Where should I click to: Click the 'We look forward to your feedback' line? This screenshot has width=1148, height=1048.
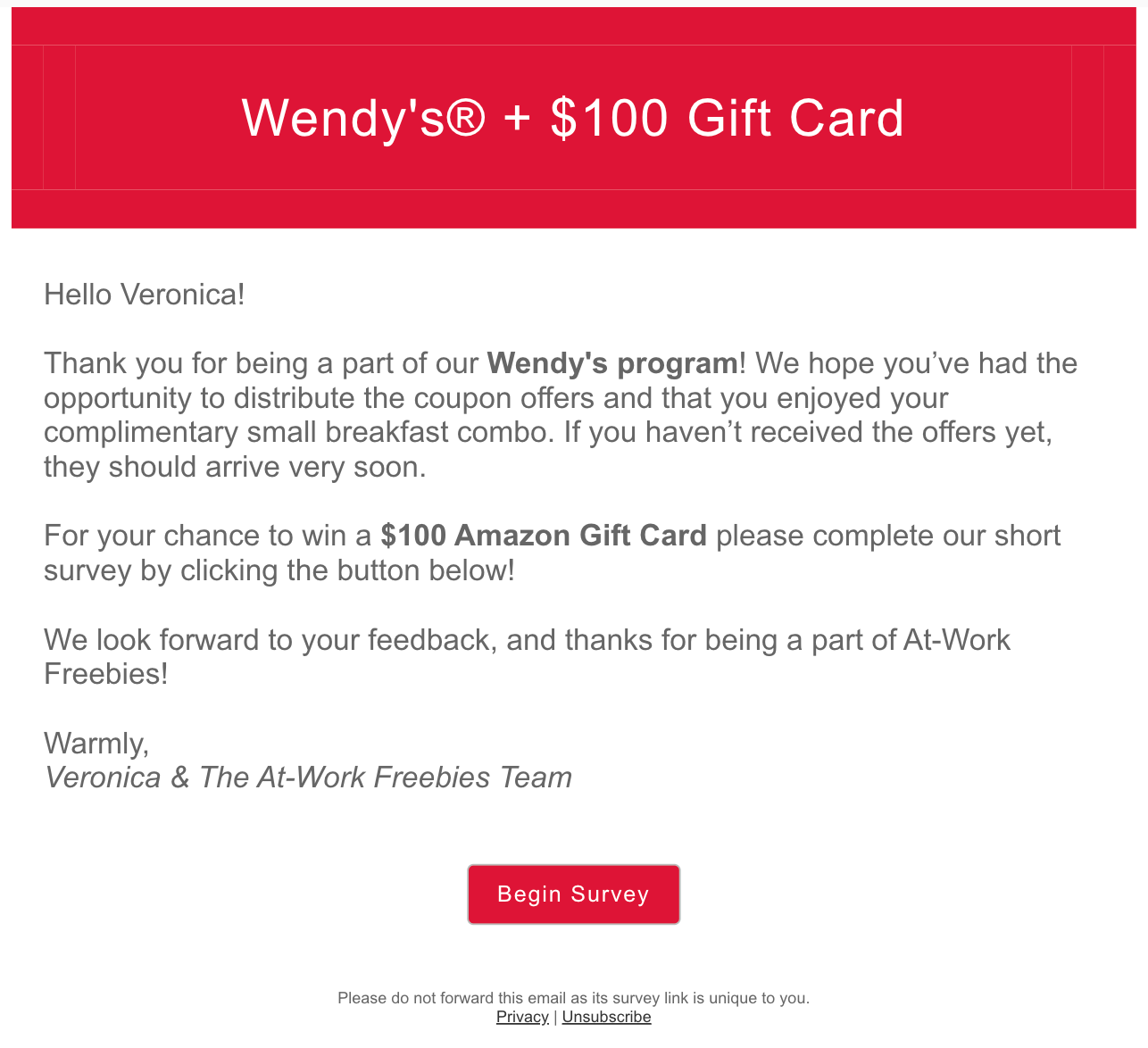527,640
